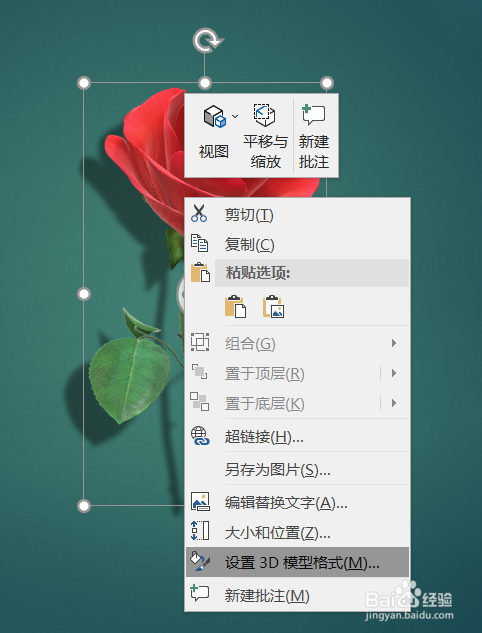Expand the 置于底层(K) submenu arrow
This screenshot has height=633, width=482.
[x=394, y=403]
